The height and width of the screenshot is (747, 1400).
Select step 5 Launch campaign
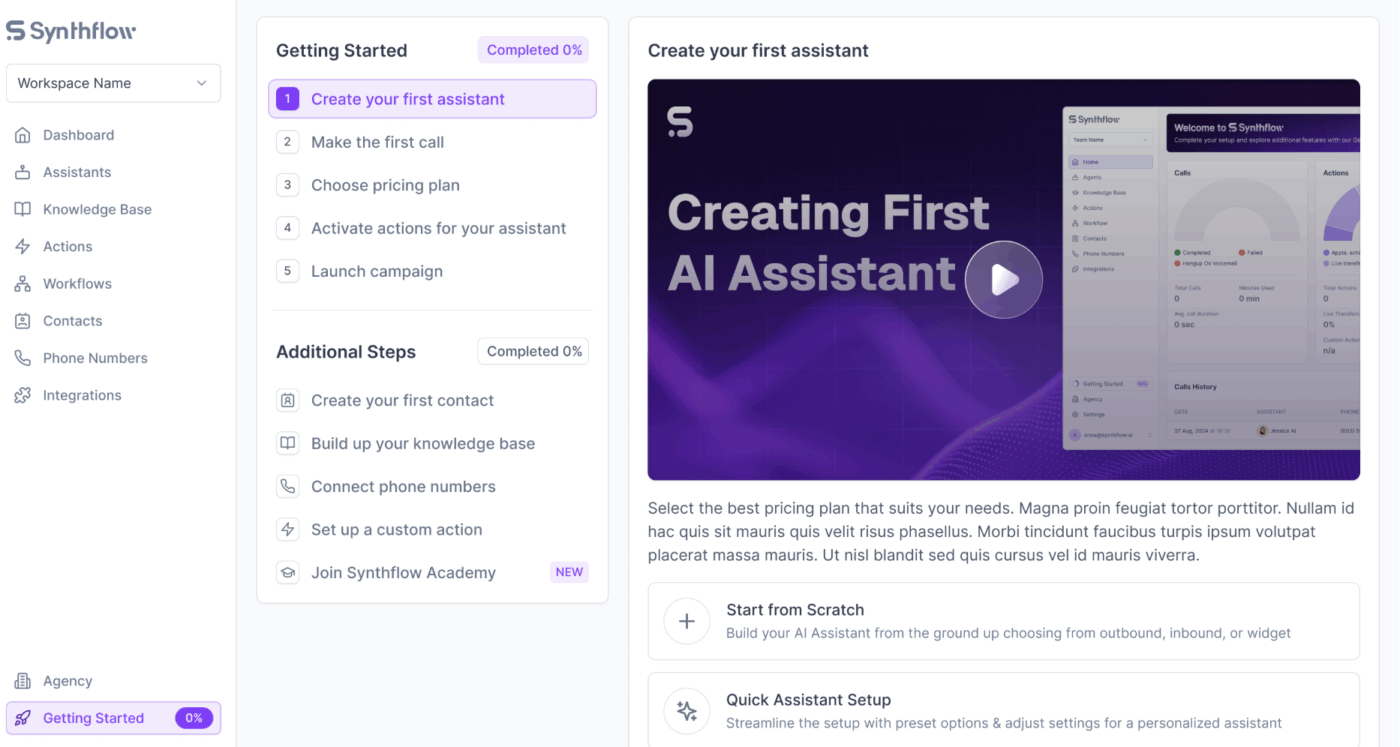pyautogui.click(x=376, y=271)
